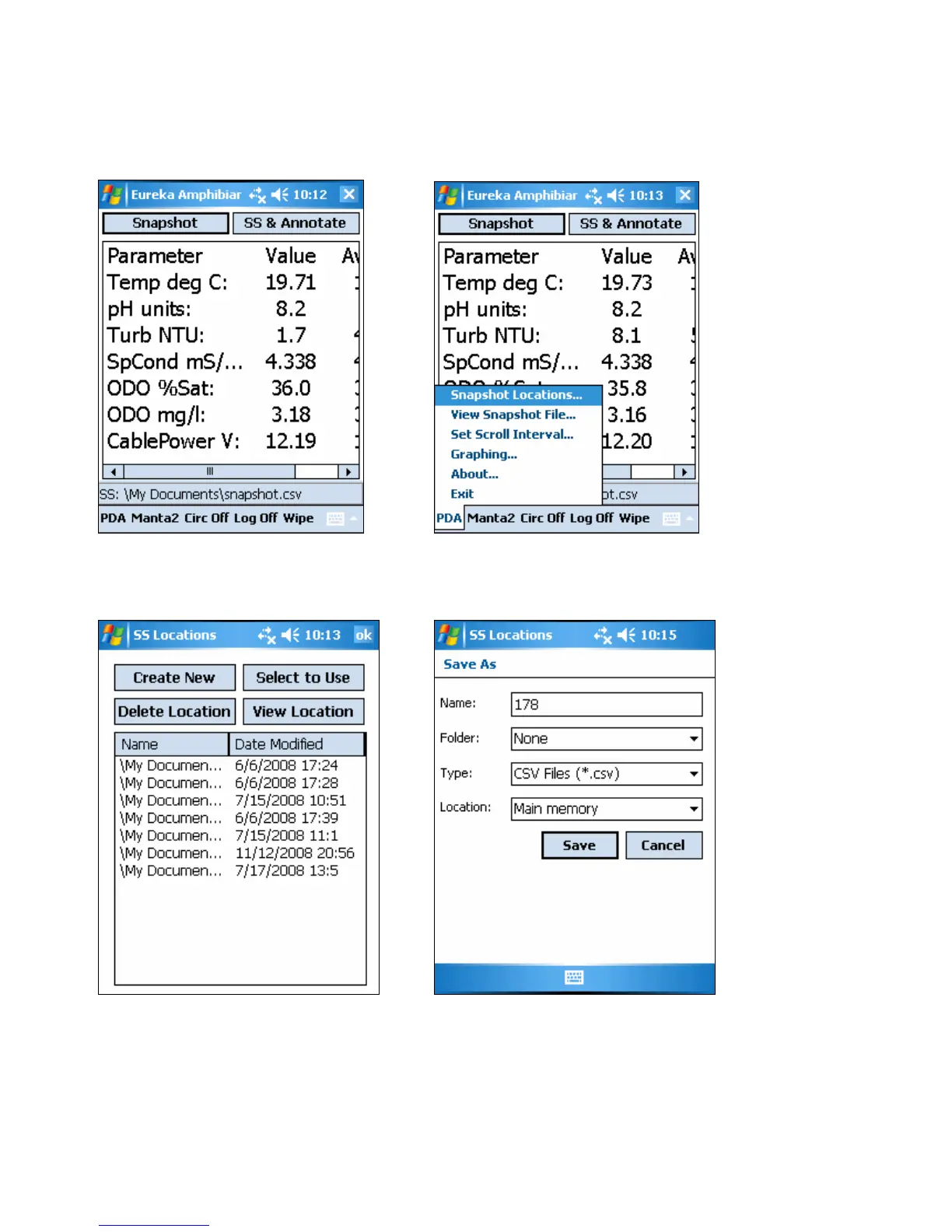Toggle Circ Off in the 10:13 Eureka window
Viewport: 952px width, 1232px height.
543,519
